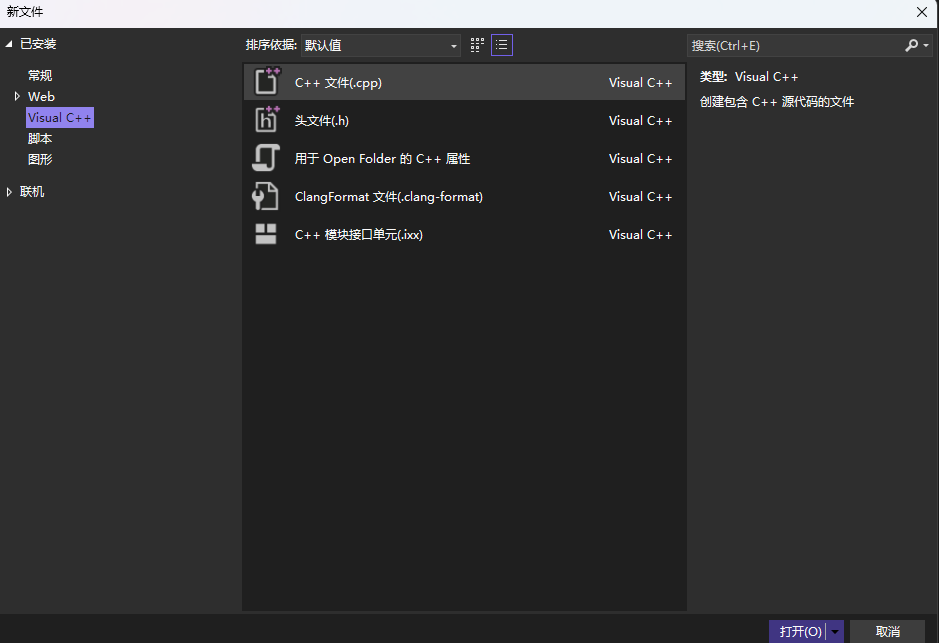Select '用于 Open Folder 的 C++ 属性' item name
The height and width of the screenshot is (643, 939).
tap(383, 159)
